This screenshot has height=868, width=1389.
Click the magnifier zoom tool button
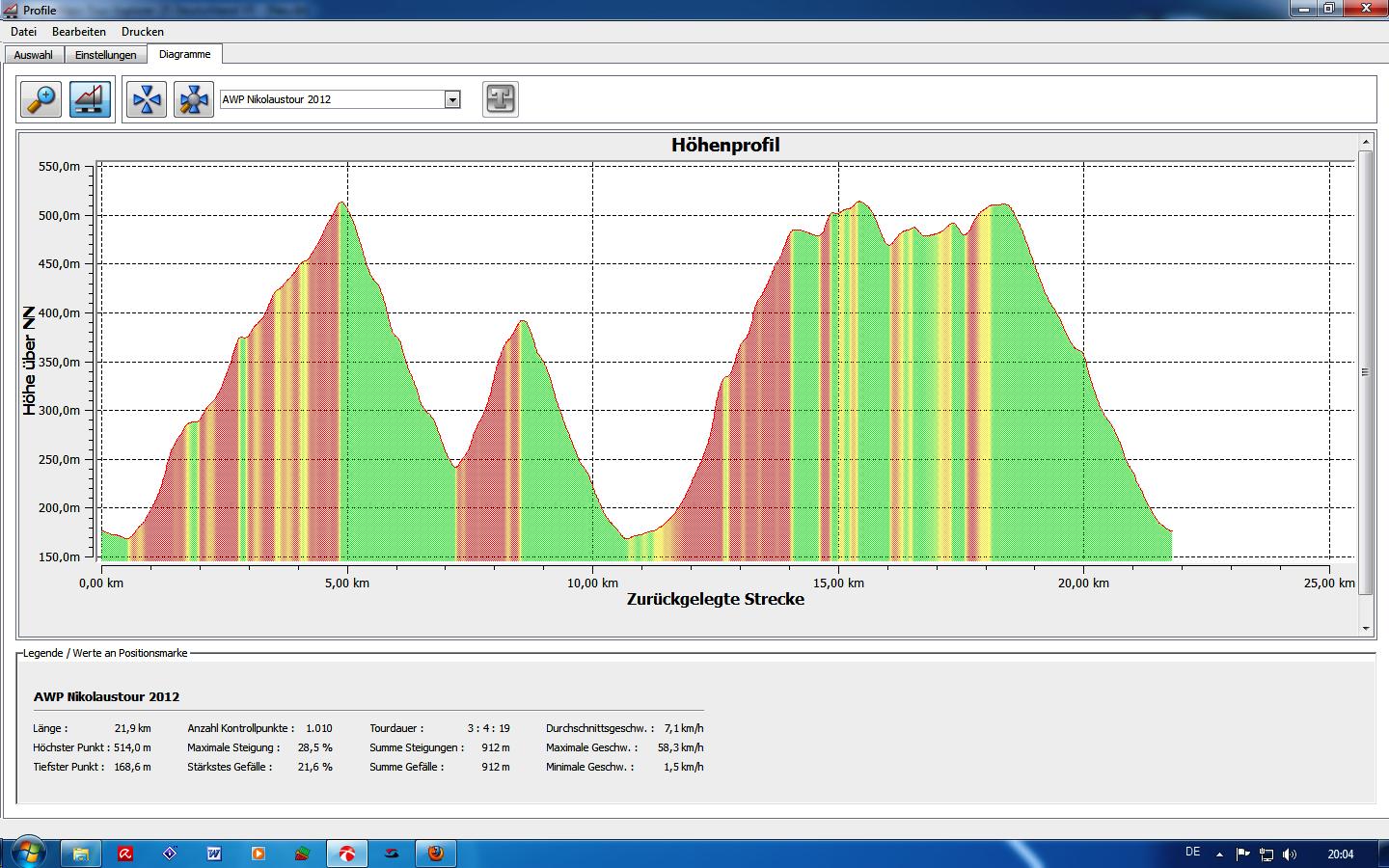41,99
